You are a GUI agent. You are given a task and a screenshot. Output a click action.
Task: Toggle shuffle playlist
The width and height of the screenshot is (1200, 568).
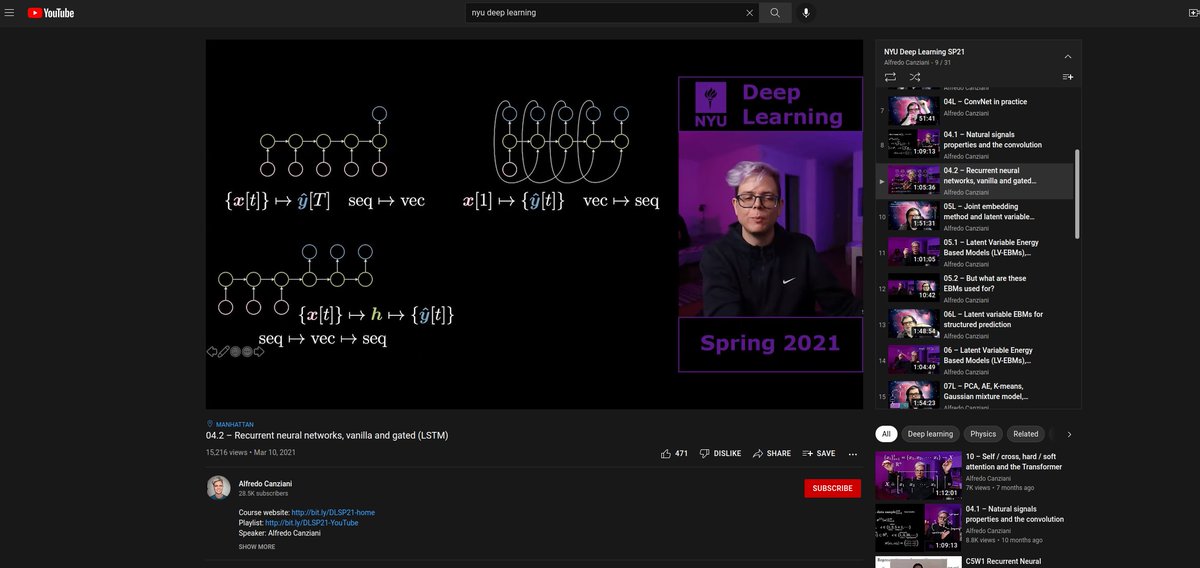[x=914, y=77]
